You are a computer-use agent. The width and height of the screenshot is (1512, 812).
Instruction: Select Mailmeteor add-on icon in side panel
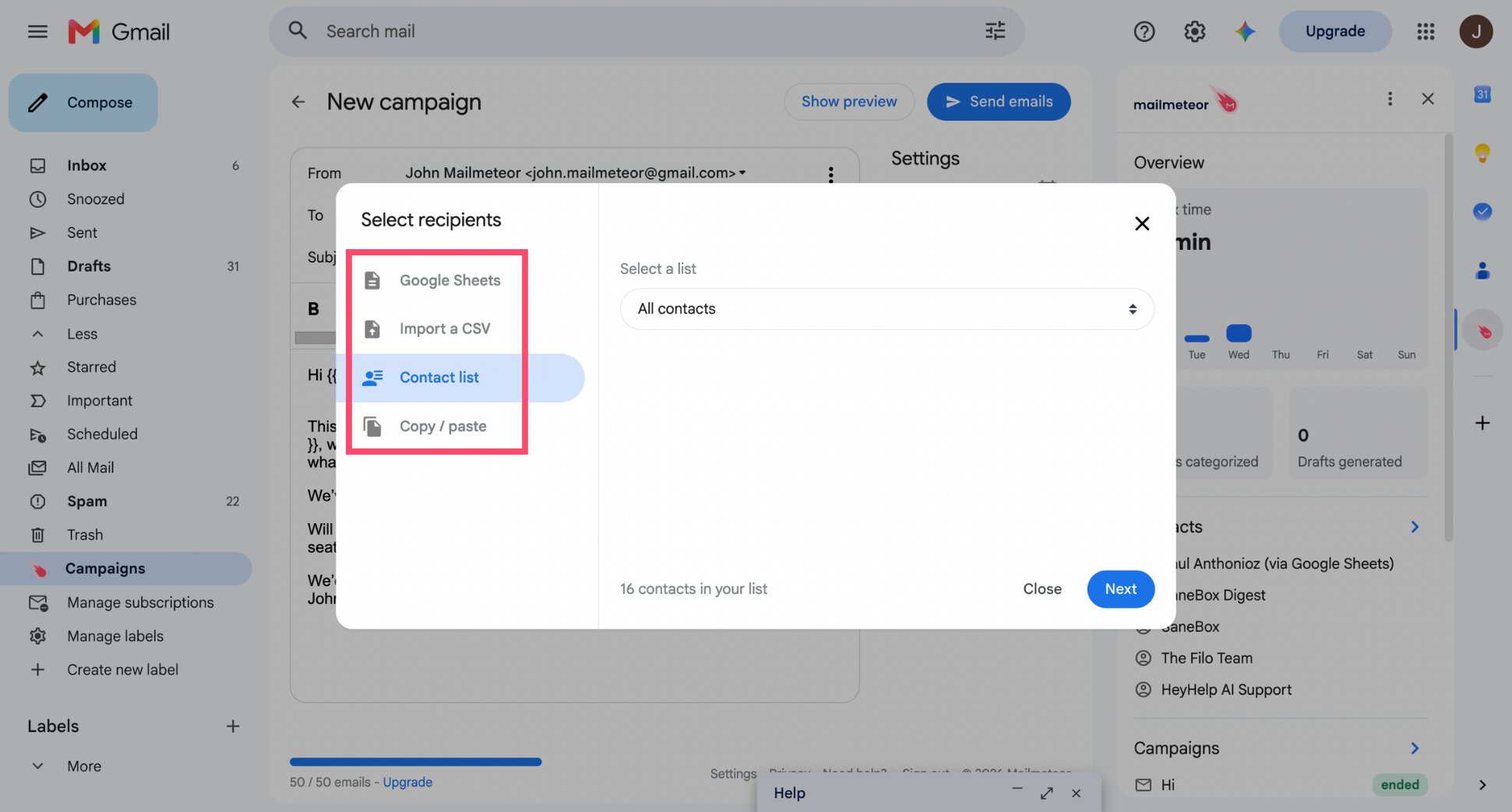(x=1482, y=330)
